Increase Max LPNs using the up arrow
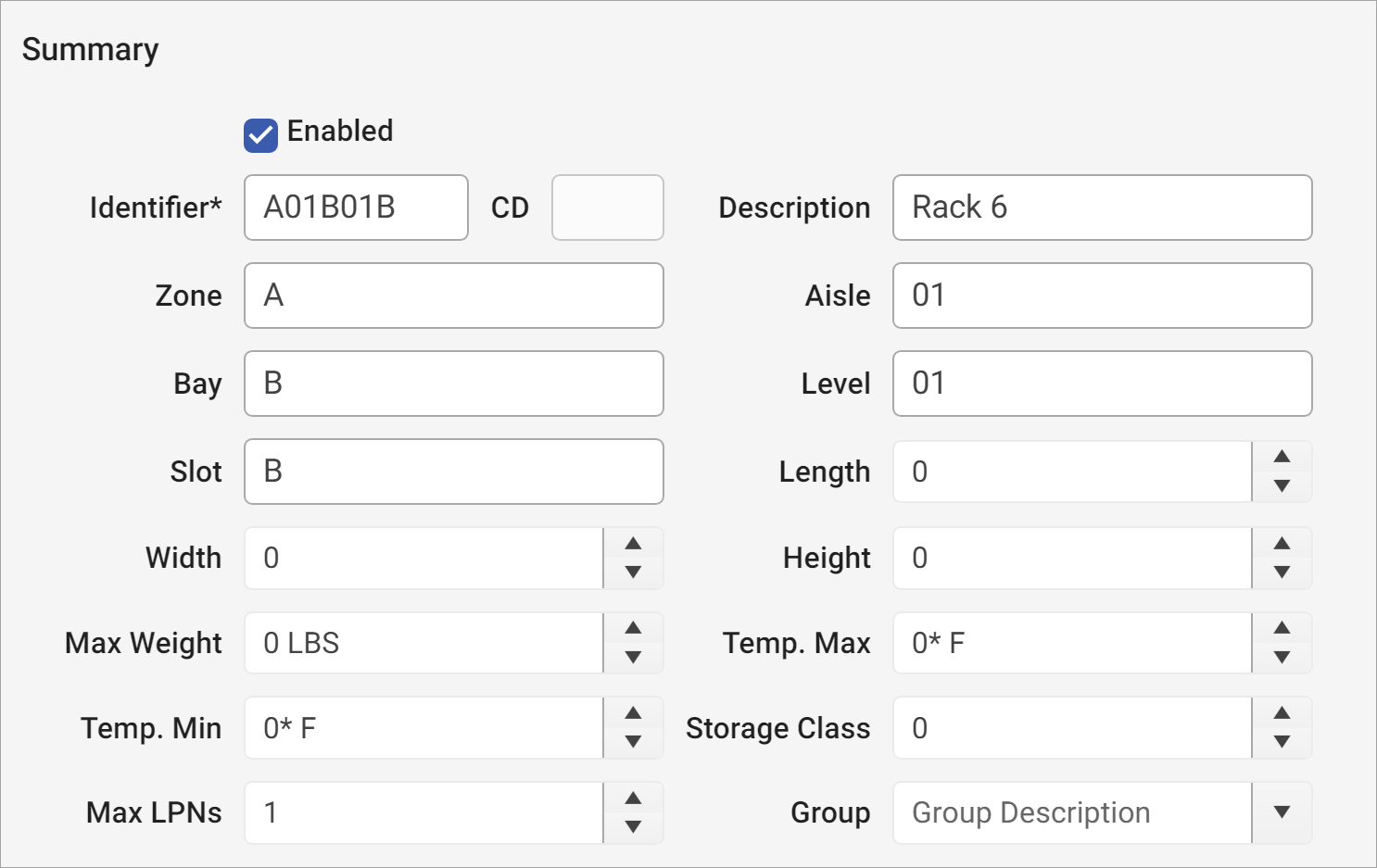1377x868 pixels. (x=633, y=799)
